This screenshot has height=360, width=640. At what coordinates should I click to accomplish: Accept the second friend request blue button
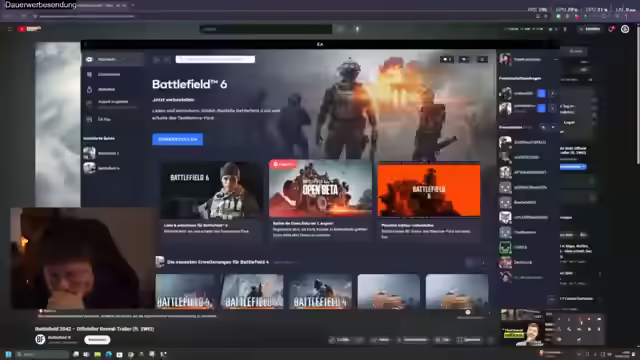tap(541, 108)
